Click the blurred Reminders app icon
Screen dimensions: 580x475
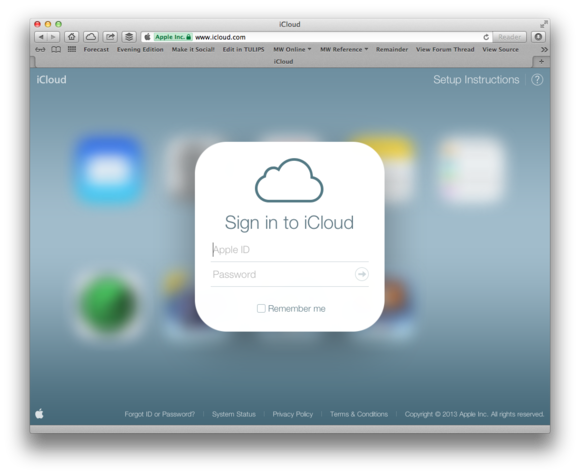click(x=472, y=170)
